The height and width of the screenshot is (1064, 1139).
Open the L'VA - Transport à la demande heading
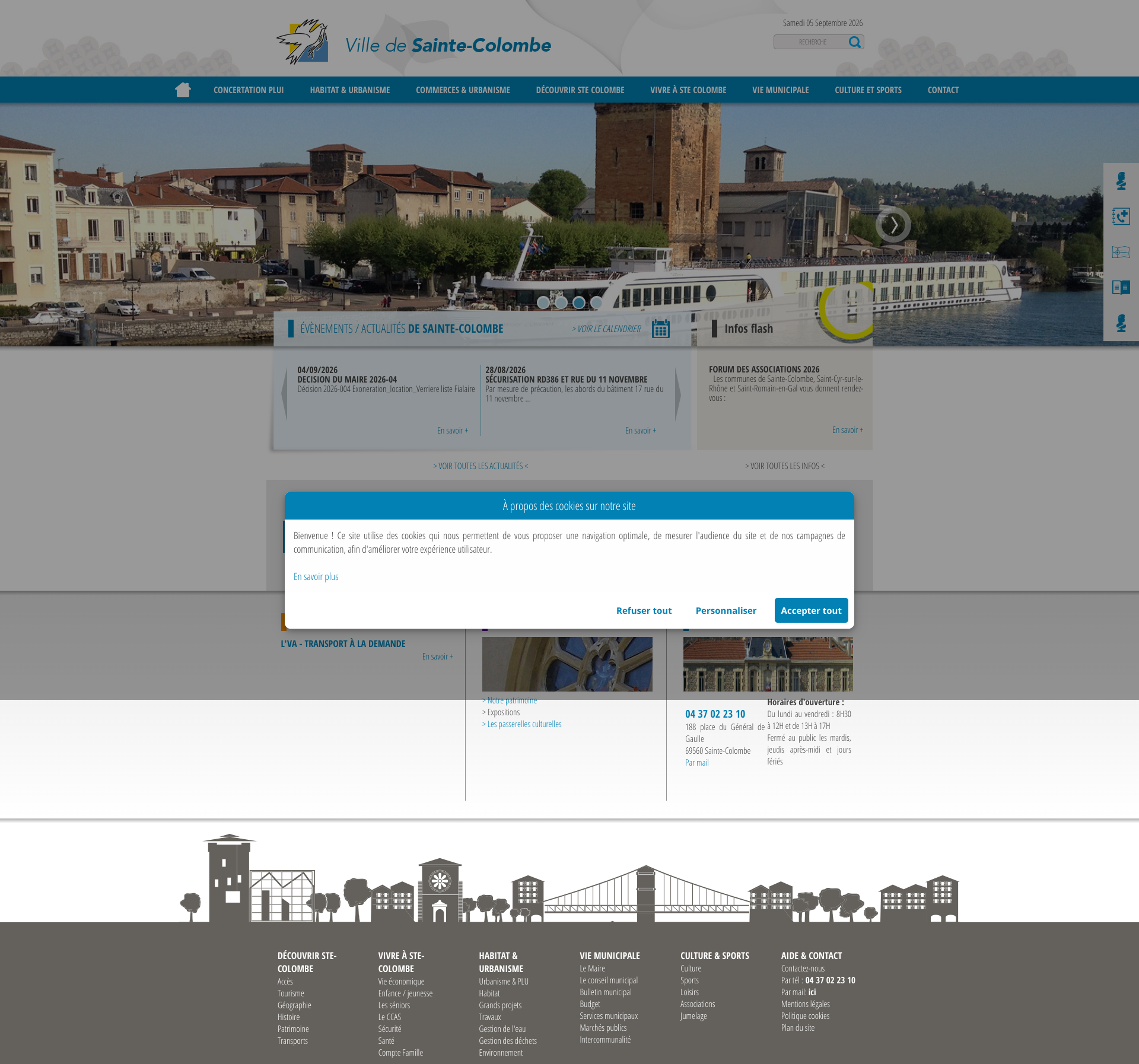click(343, 644)
